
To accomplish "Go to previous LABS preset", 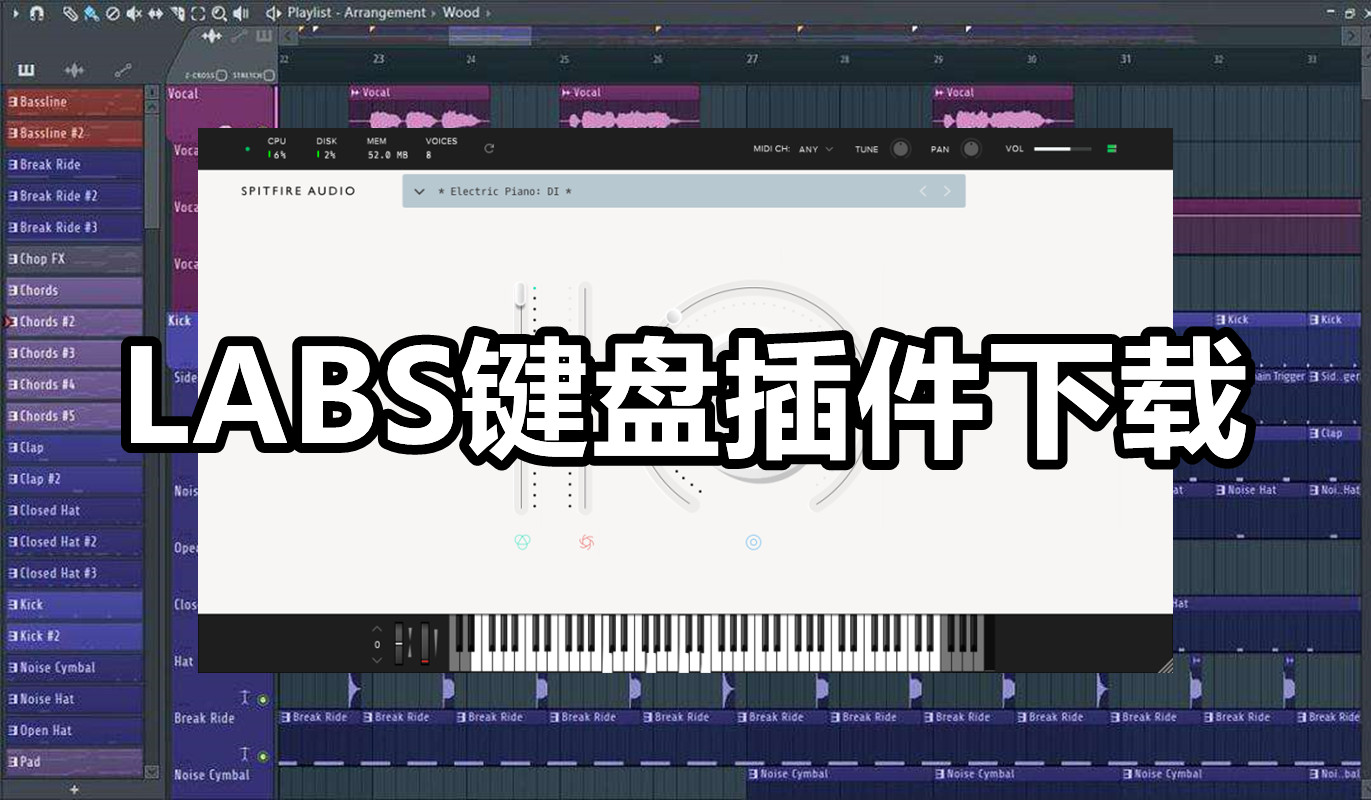I will (923, 191).
